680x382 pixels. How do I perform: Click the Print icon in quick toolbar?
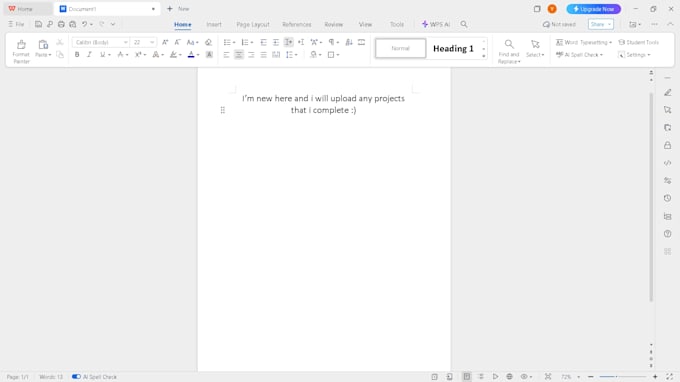pos(61,24)
